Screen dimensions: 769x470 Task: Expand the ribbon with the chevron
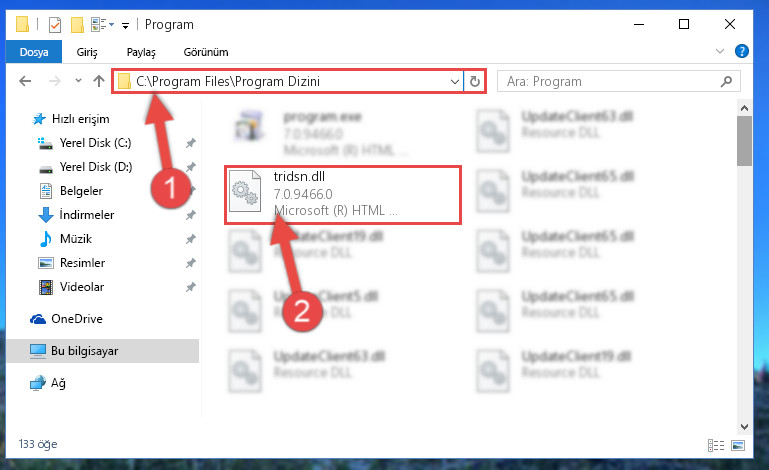coord(719,51)
